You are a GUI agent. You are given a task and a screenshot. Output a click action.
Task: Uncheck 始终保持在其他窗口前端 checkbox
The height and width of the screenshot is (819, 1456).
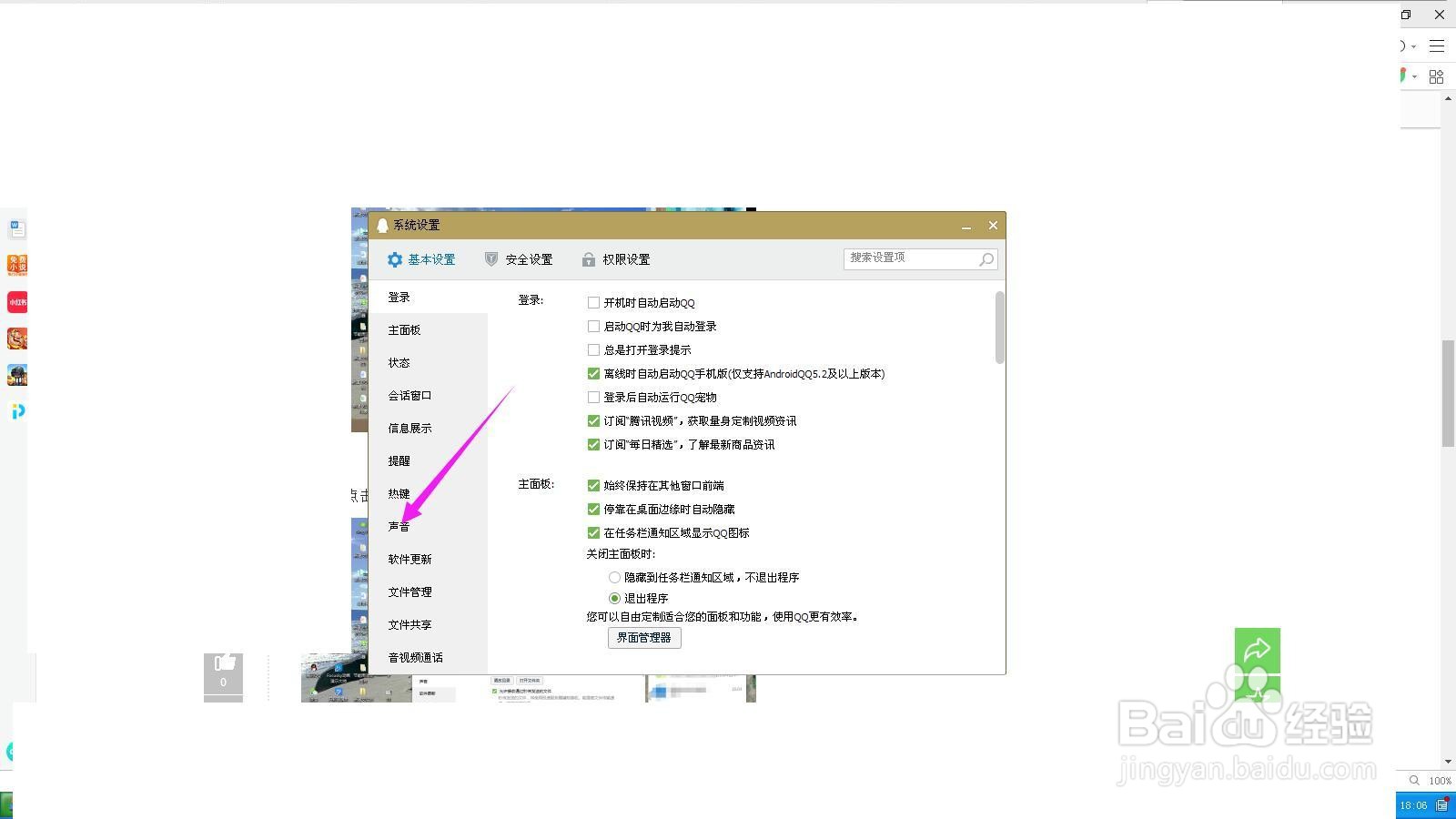click(x=593, y=486)
